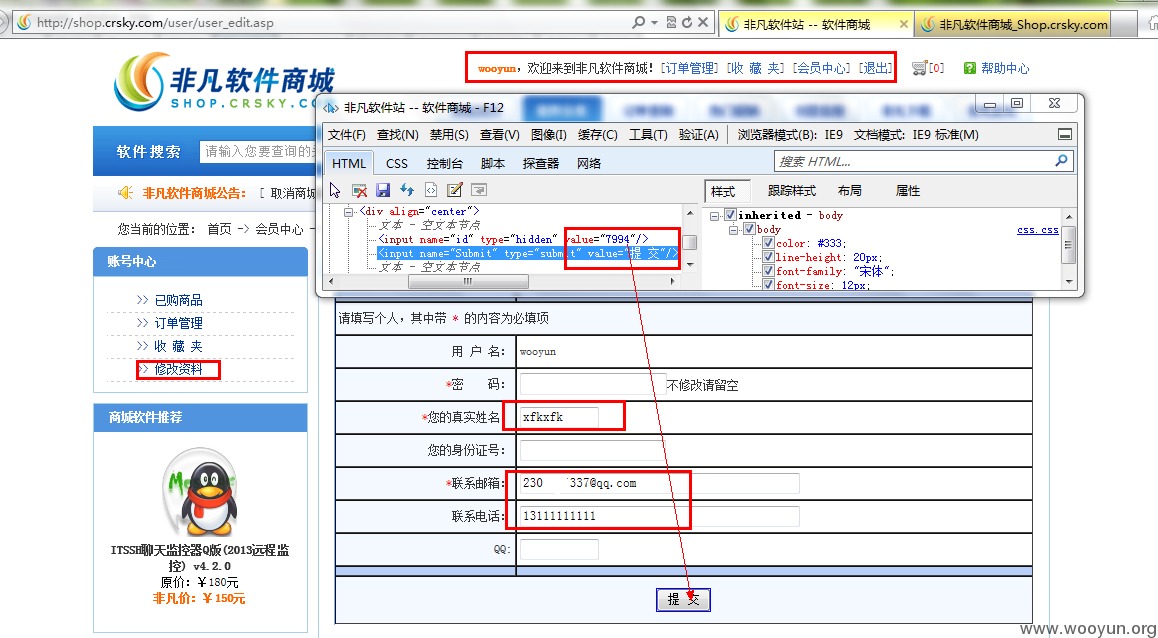Open the 图像(I) menu

(x=549, y=134)
